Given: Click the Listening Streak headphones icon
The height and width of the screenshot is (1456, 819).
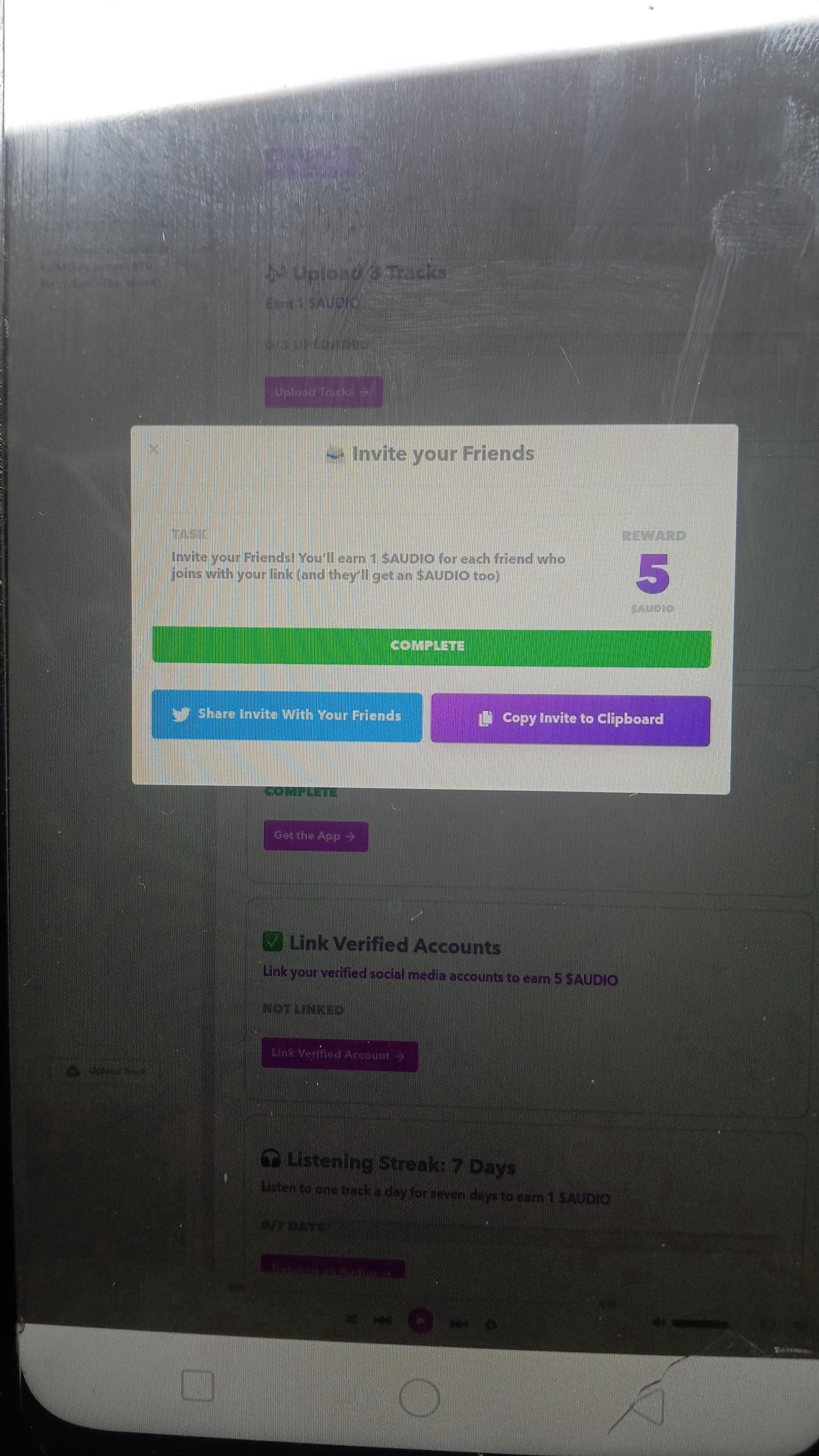Looking at the screenshot, I should click(x=271, y=1159).
